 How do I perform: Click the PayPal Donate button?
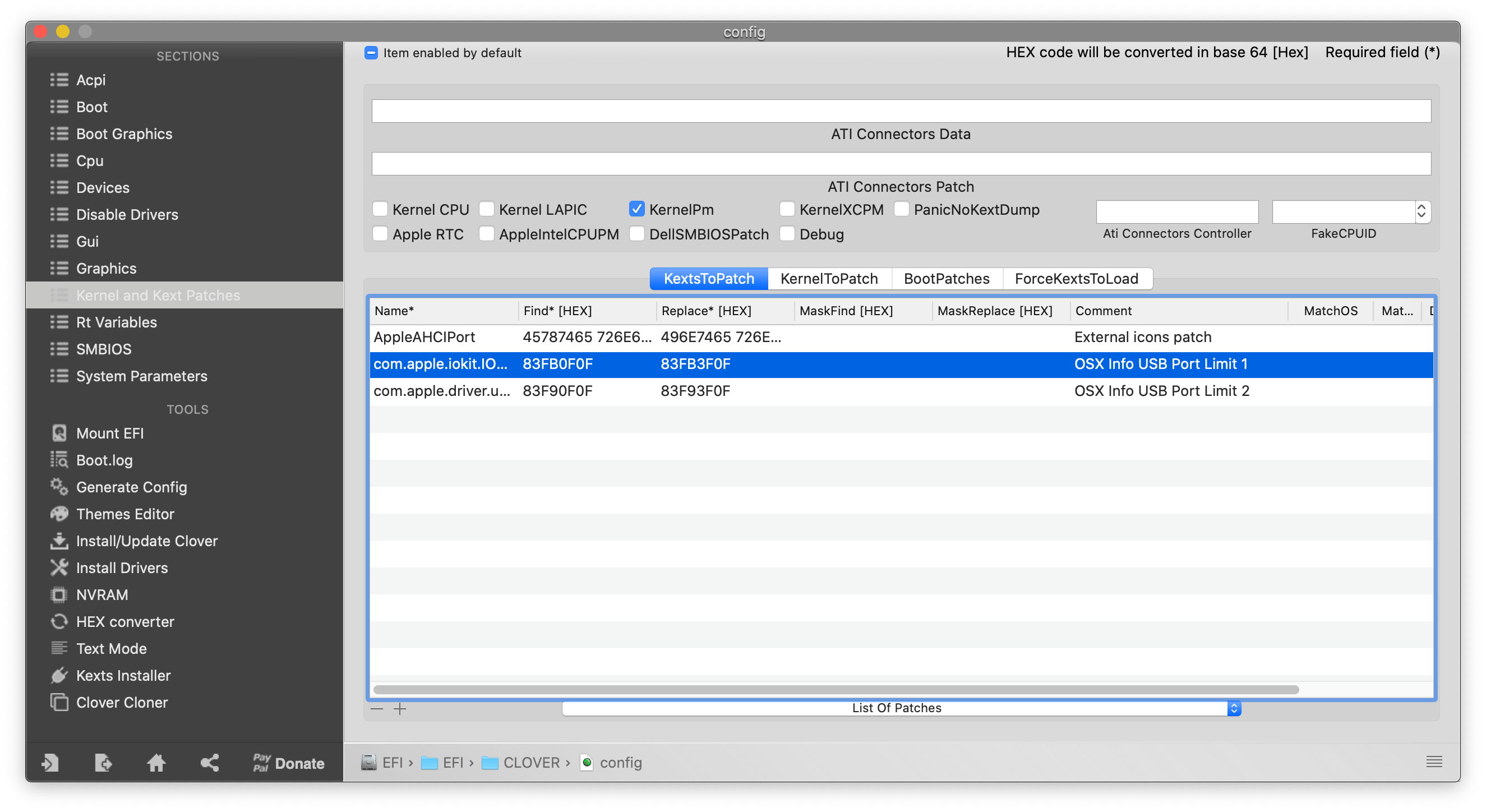click(288, 763)
